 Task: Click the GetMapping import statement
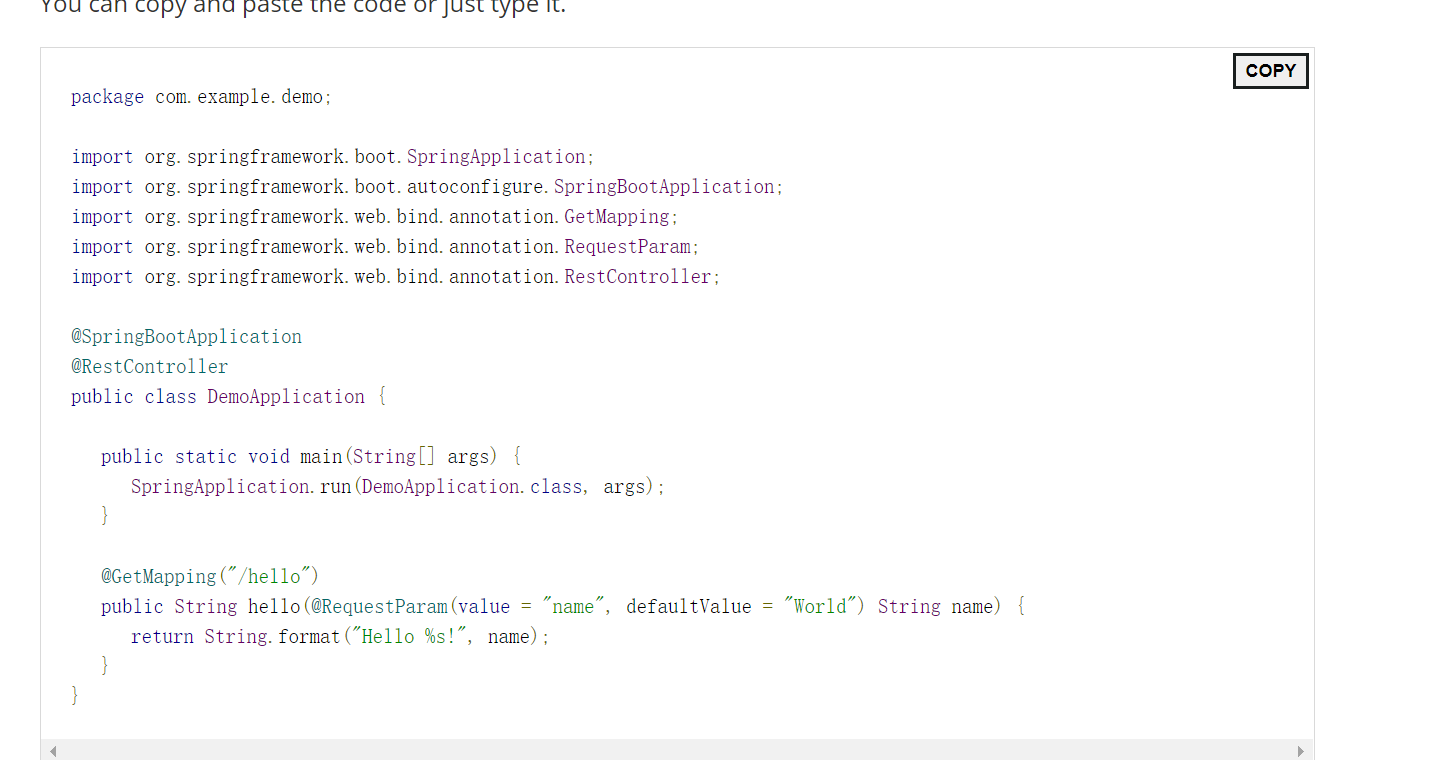(373, 216)
